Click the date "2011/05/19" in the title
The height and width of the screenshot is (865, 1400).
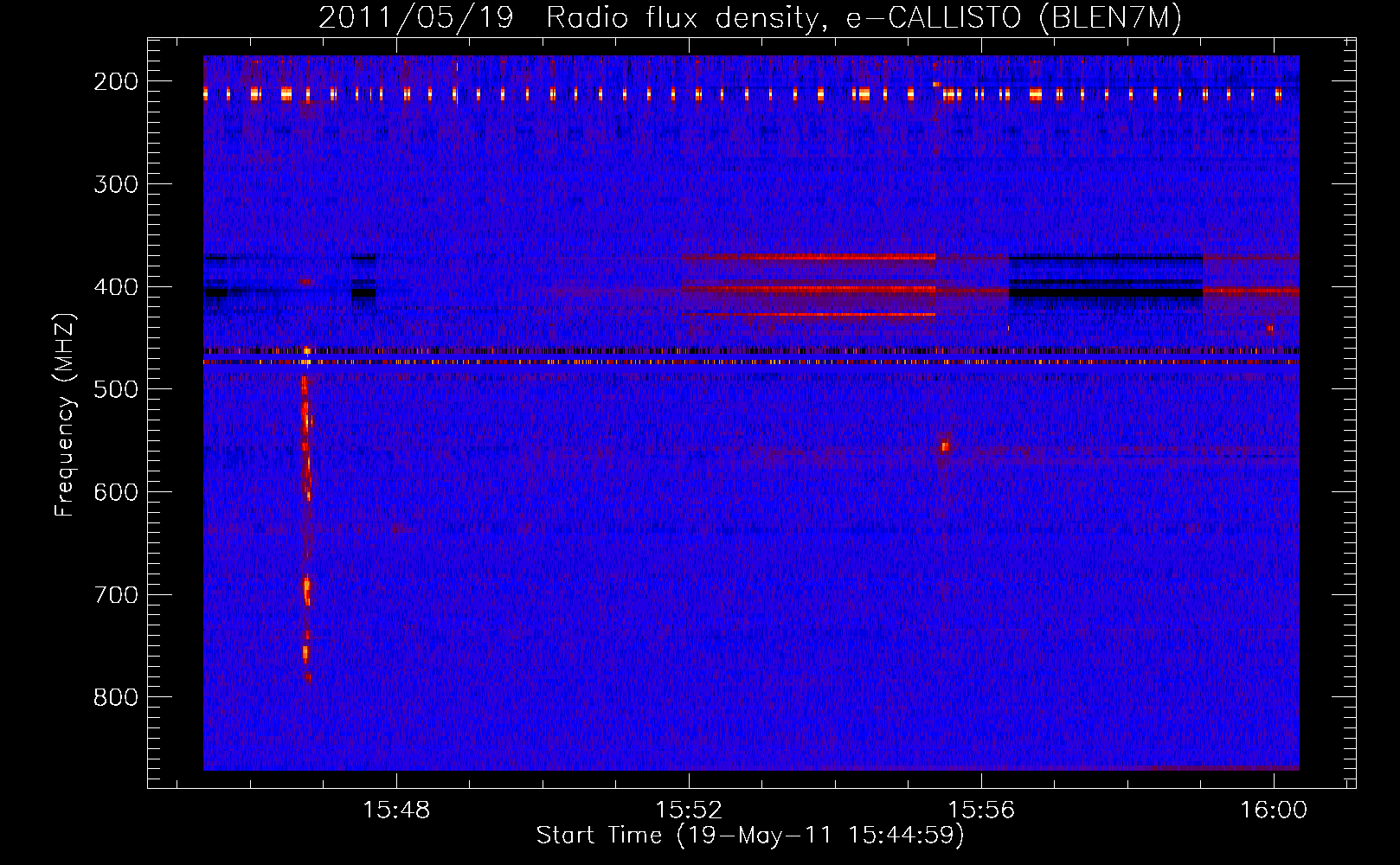(416, 17)
